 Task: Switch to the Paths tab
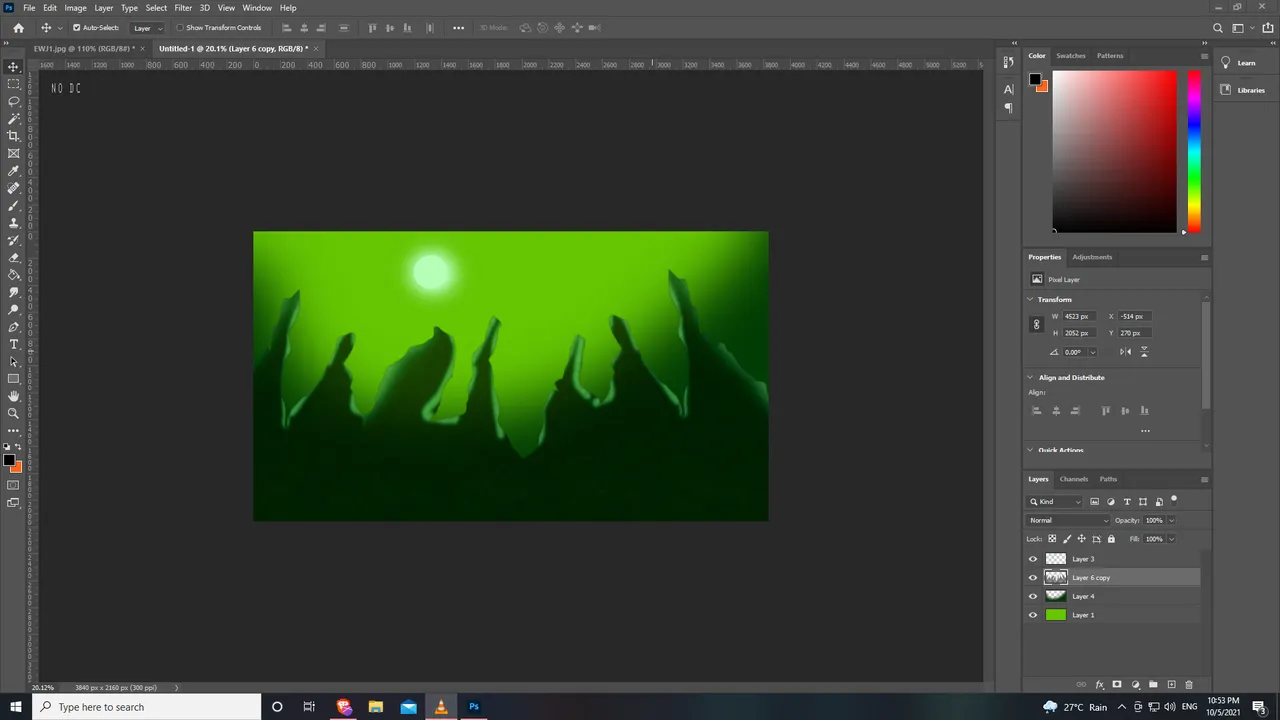coord(1108,479)
